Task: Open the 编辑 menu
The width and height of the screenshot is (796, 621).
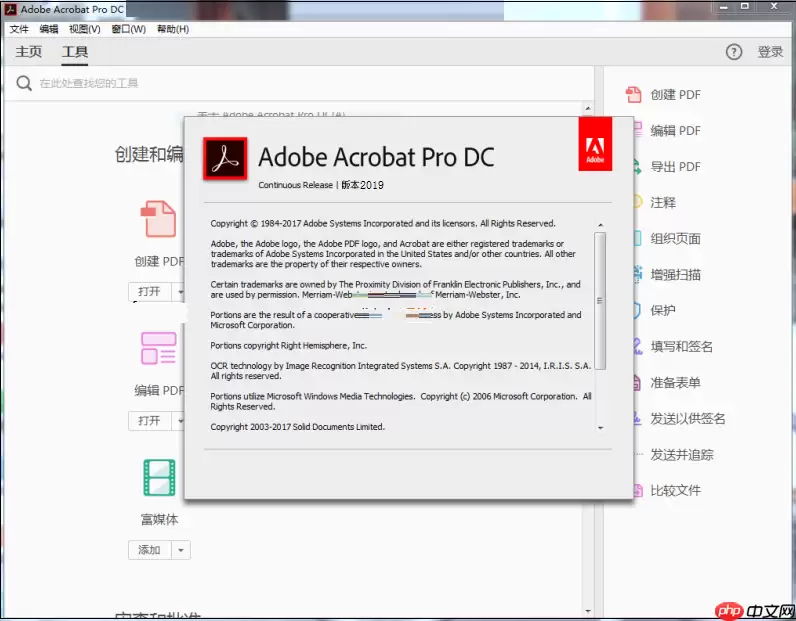Action: coord(49,29)
